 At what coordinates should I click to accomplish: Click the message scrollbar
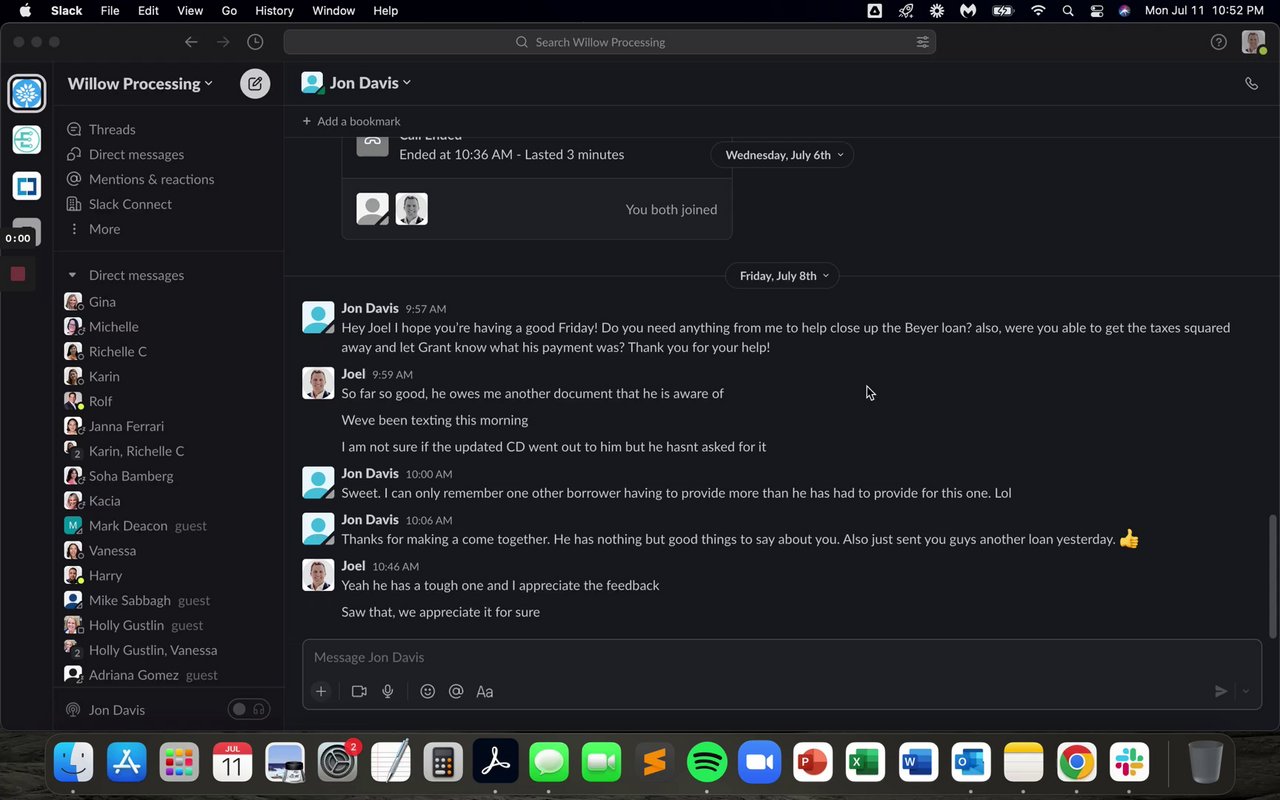[x=1272, y=575]
